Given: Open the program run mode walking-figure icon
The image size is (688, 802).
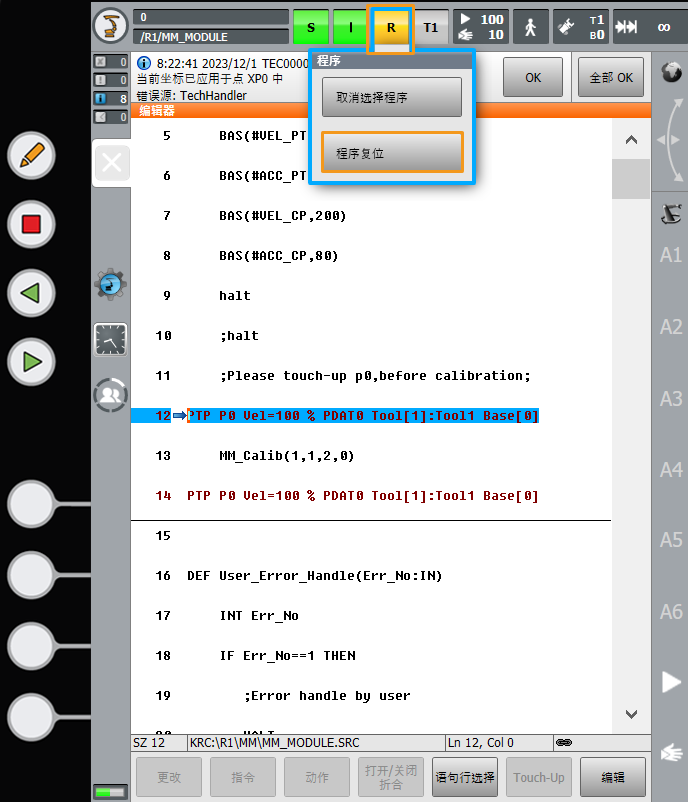Looking at the screenshot, I should 530,27.
